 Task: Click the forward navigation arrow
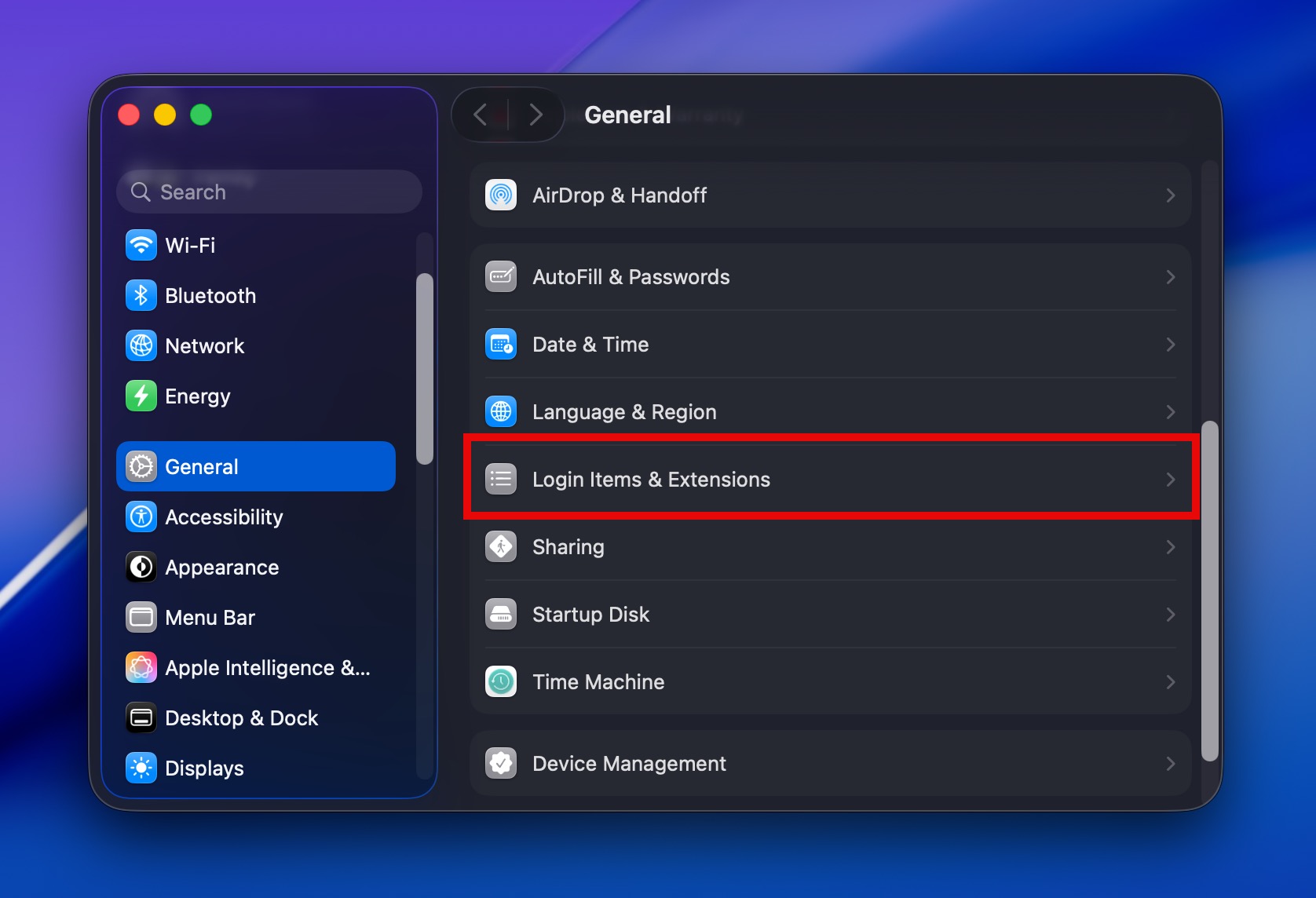pos(536,114)
